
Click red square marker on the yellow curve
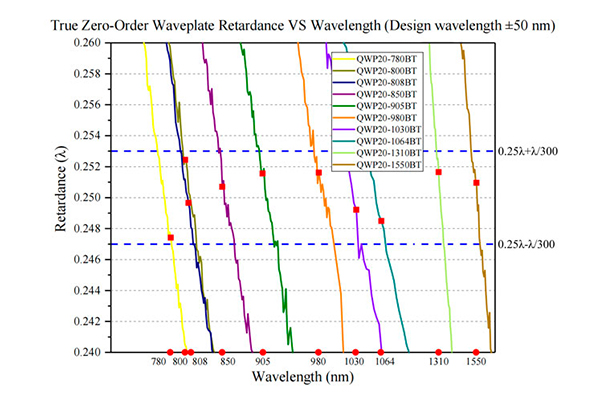pos(171,238)
